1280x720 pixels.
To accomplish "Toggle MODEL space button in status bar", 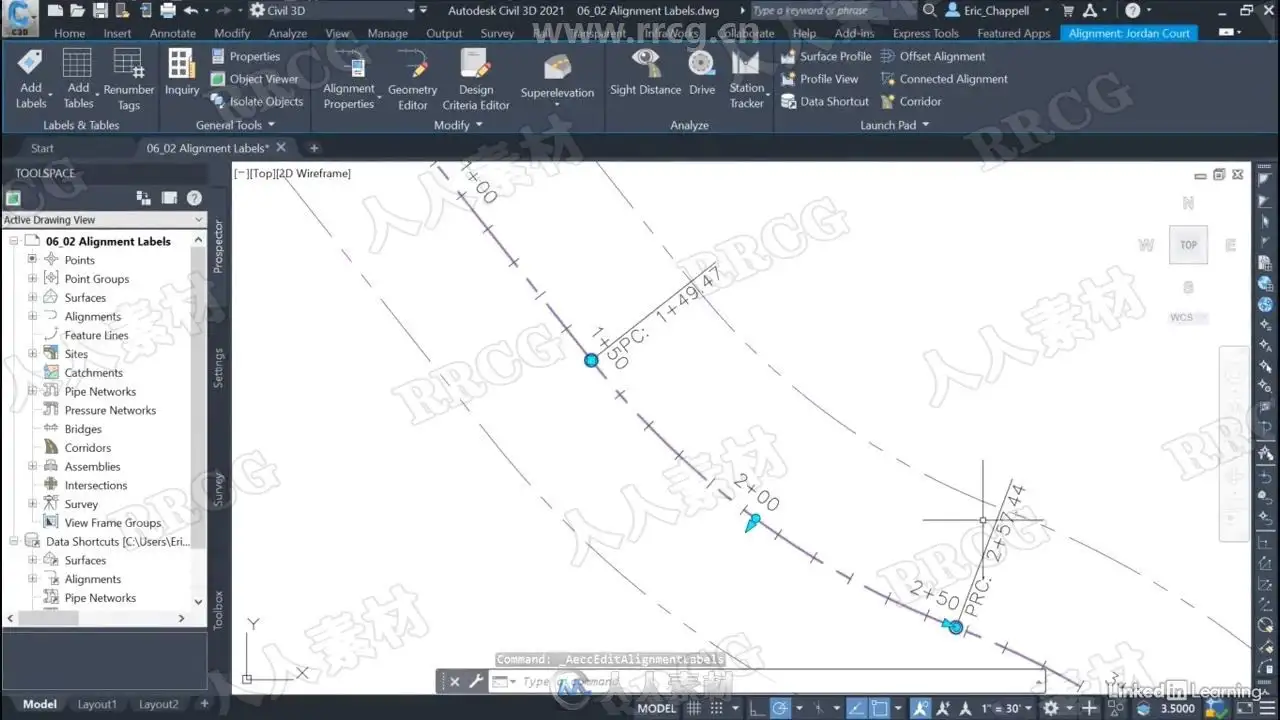I will point(657,708).
